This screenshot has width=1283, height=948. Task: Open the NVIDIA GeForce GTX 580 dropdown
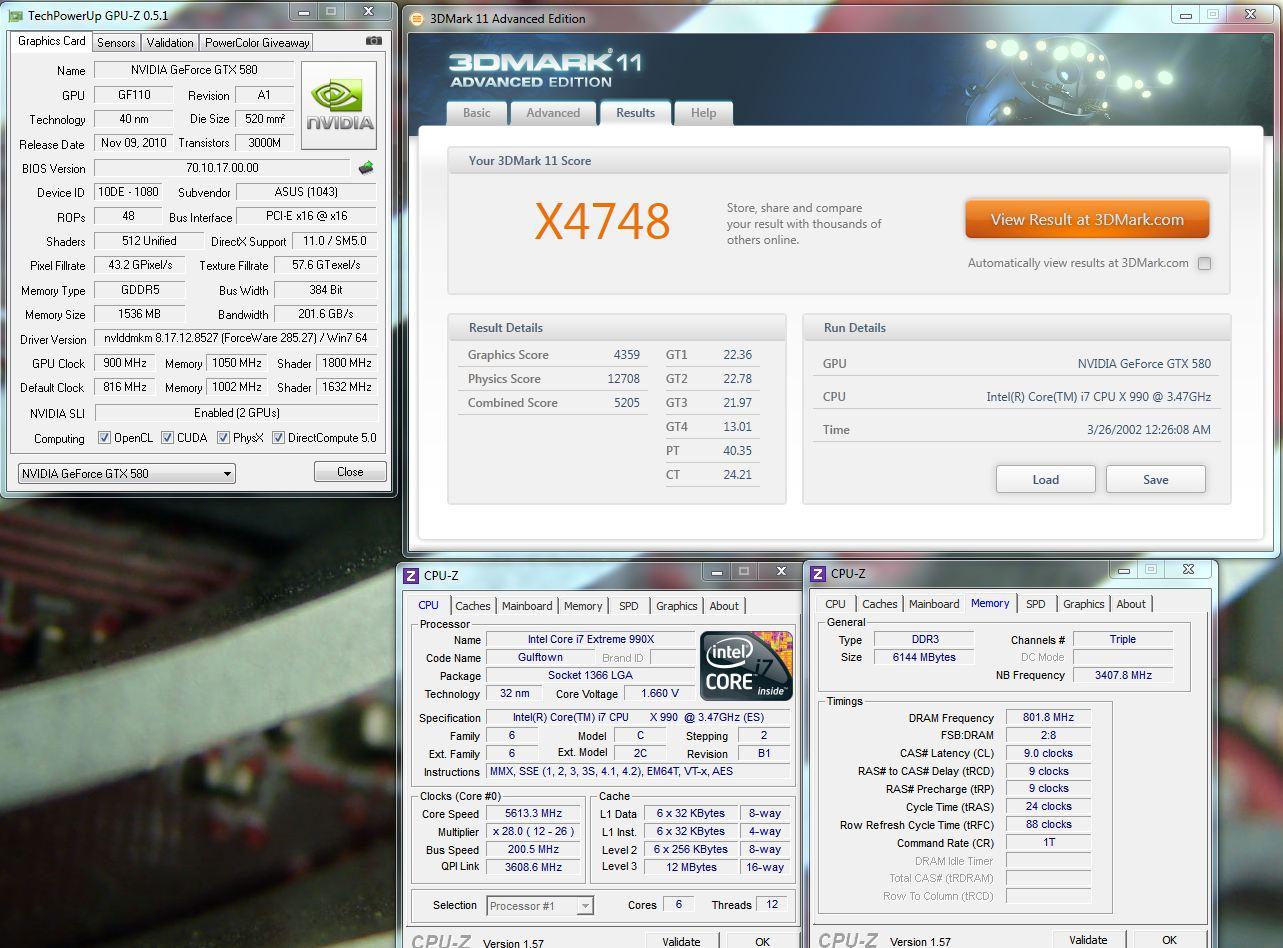127,473
